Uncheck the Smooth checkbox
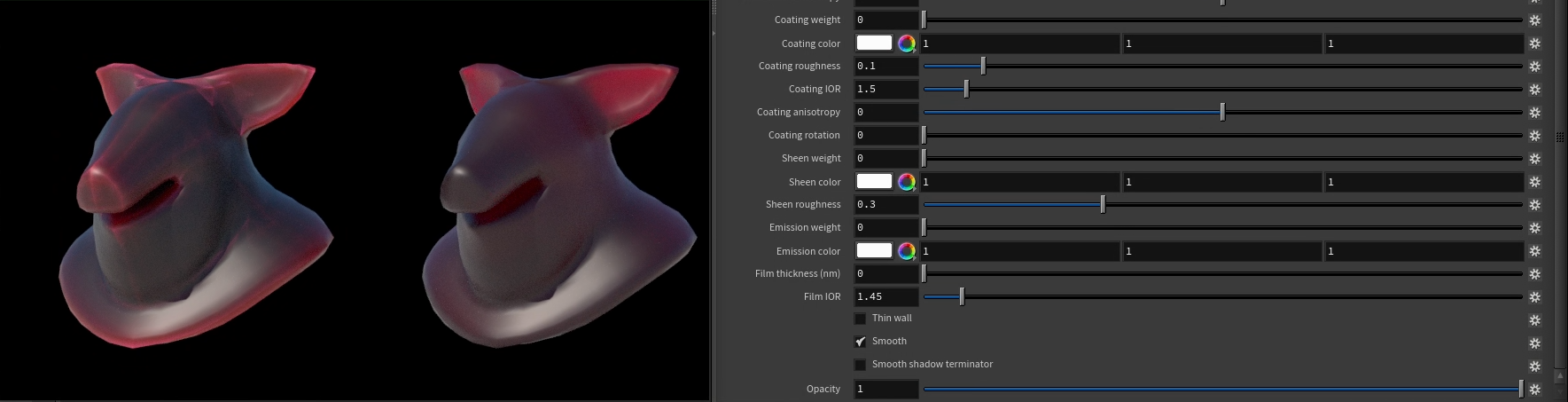Screen dimensions: 1568x402 (860, 342)
